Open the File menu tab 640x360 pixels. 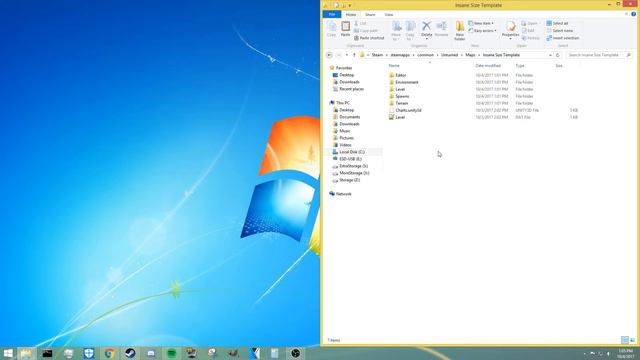332,14
